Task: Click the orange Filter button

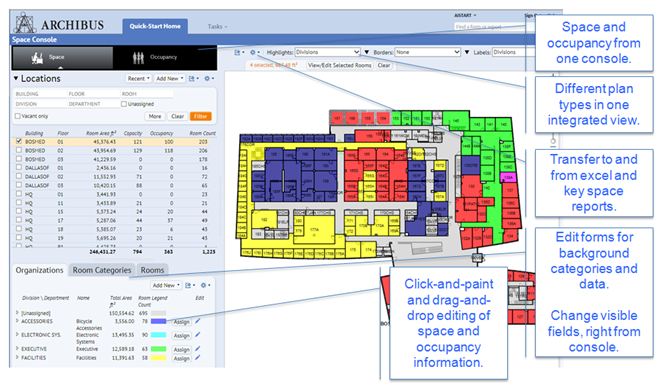Action: click(201, 116)
